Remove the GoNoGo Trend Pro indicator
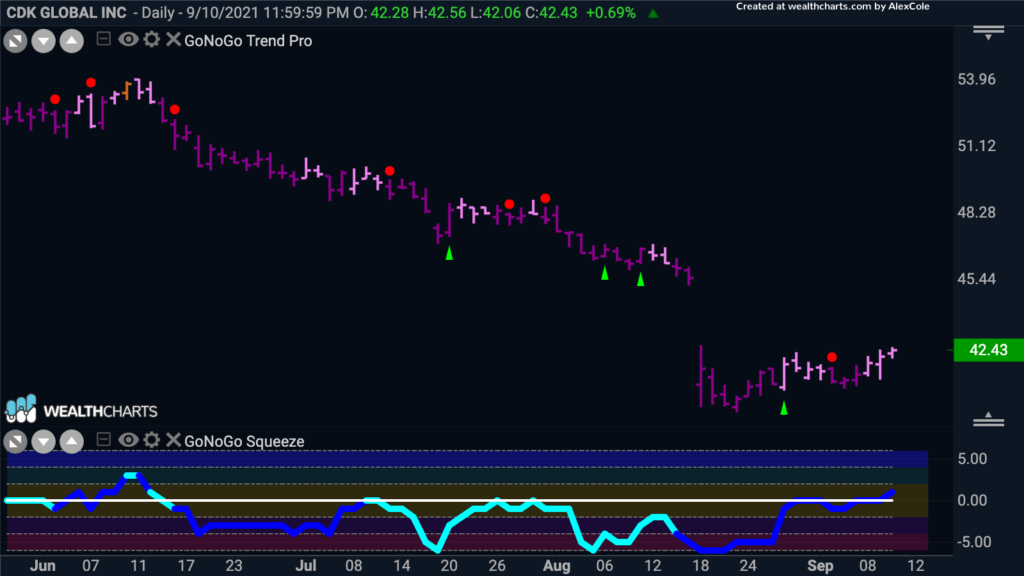Viewport: 1024px width, 576px height. click(173, 39)
